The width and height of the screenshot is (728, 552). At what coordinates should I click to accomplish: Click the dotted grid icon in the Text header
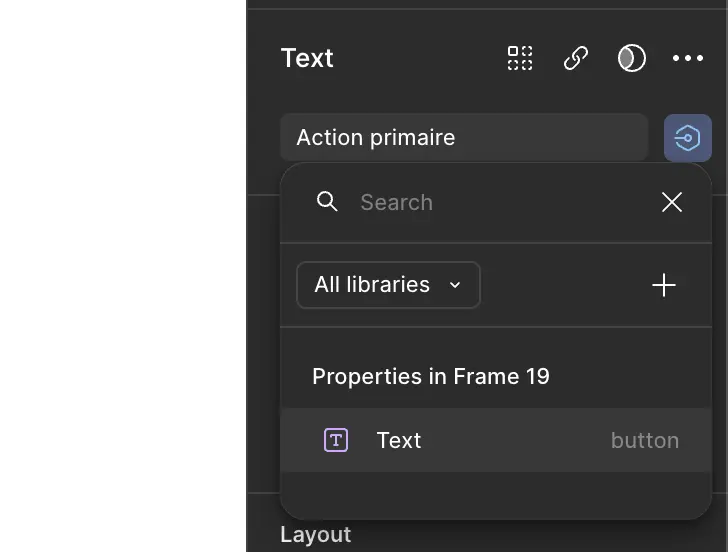[x=520, y=58]
